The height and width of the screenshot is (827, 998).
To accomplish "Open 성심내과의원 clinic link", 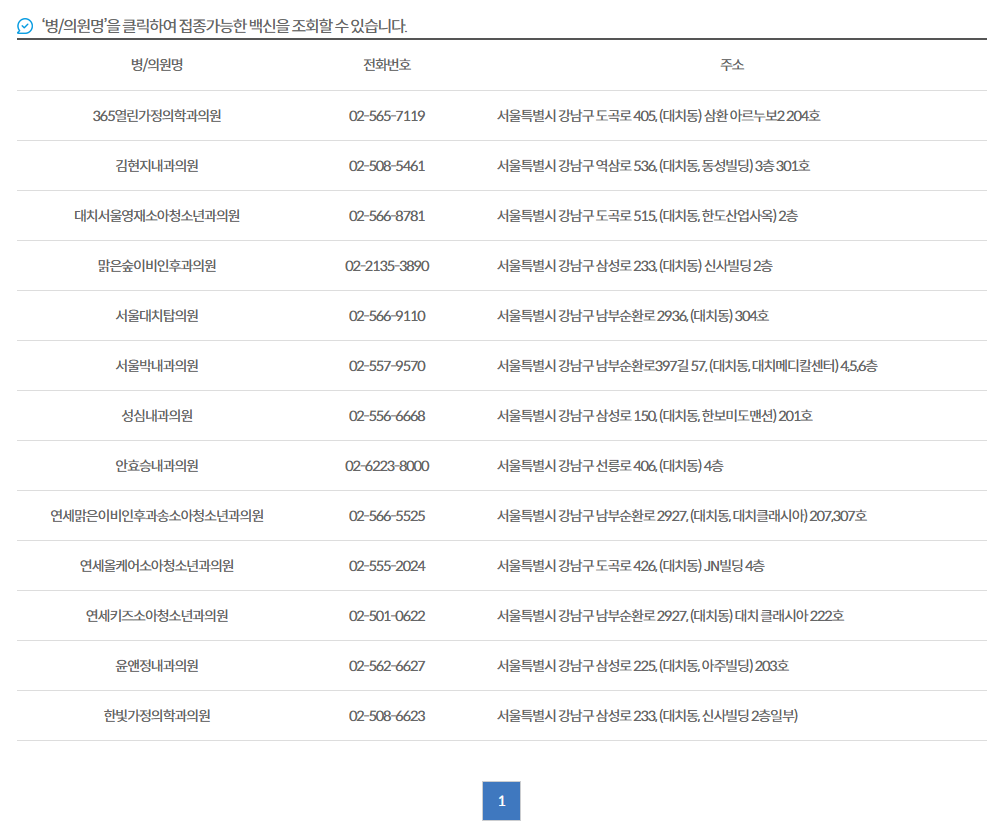I will tap(157, 416).
